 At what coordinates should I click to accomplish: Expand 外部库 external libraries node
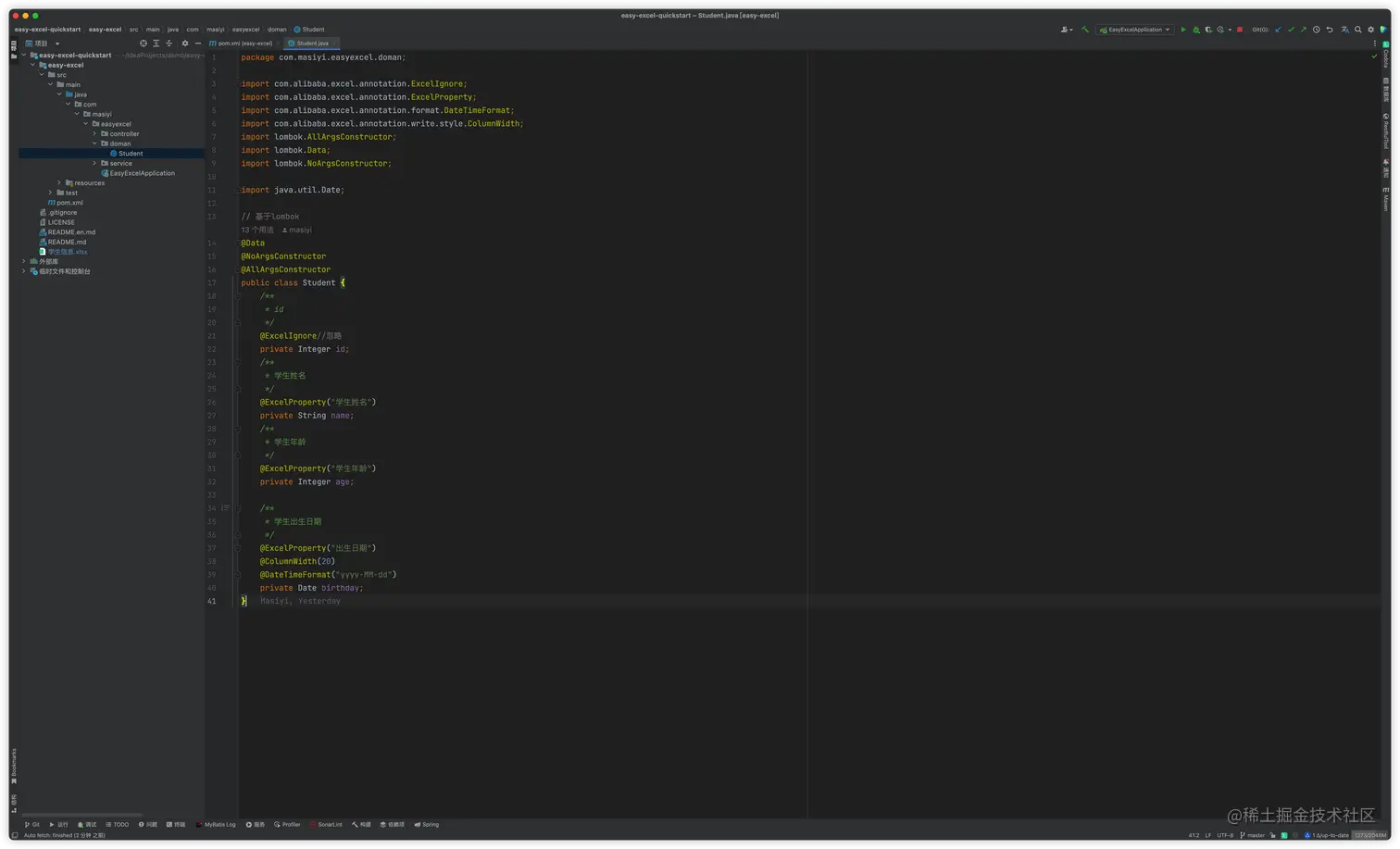pyautogui.click(x=24, y=262)
